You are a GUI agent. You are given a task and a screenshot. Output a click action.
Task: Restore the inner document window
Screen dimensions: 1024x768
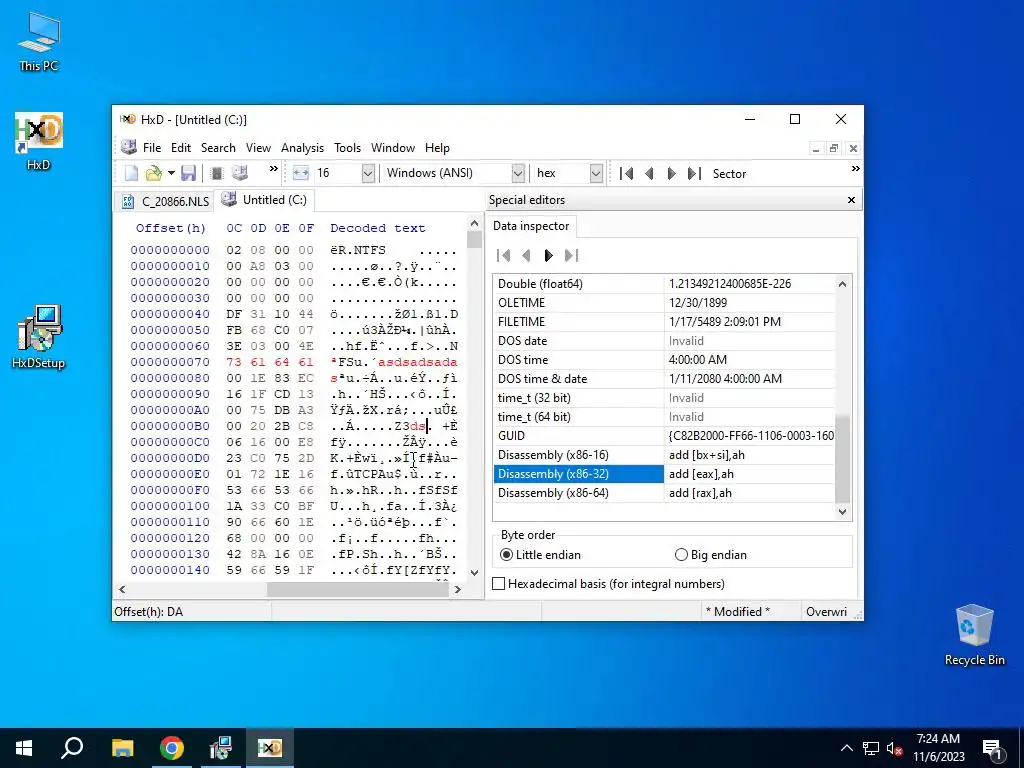[834, 148]
